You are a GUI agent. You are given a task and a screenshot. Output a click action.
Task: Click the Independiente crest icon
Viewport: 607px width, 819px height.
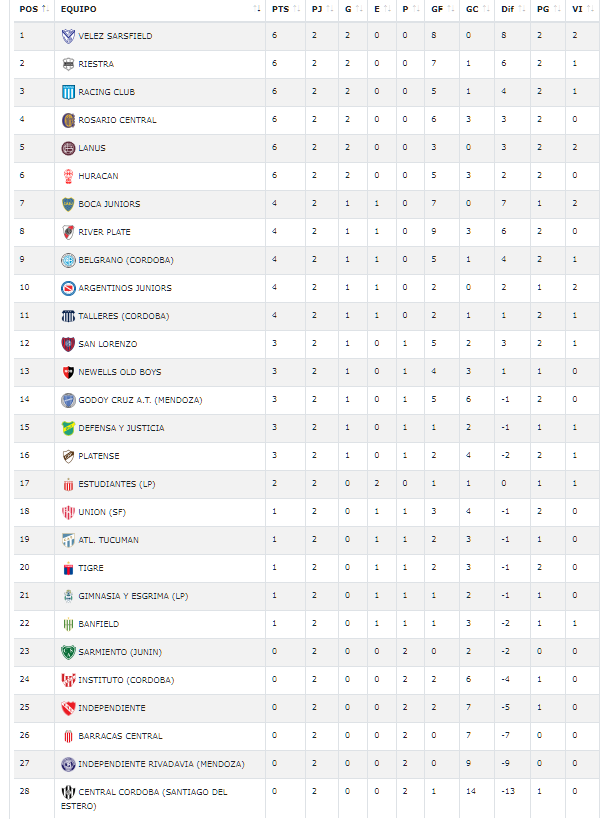tap(68, 708)
